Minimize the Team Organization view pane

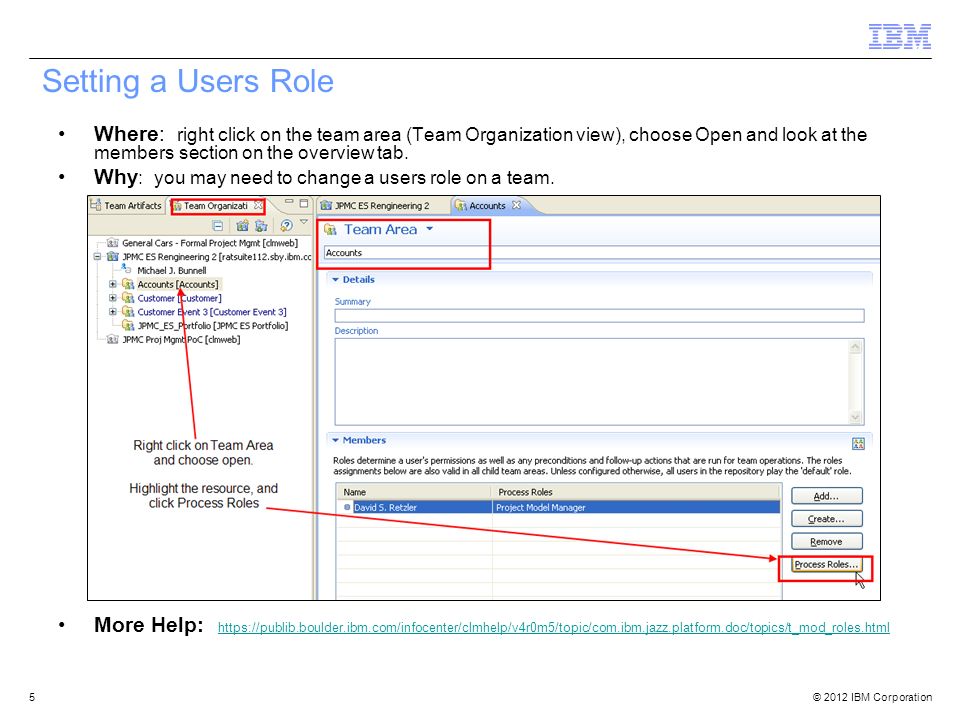click(x=289, y=201)
